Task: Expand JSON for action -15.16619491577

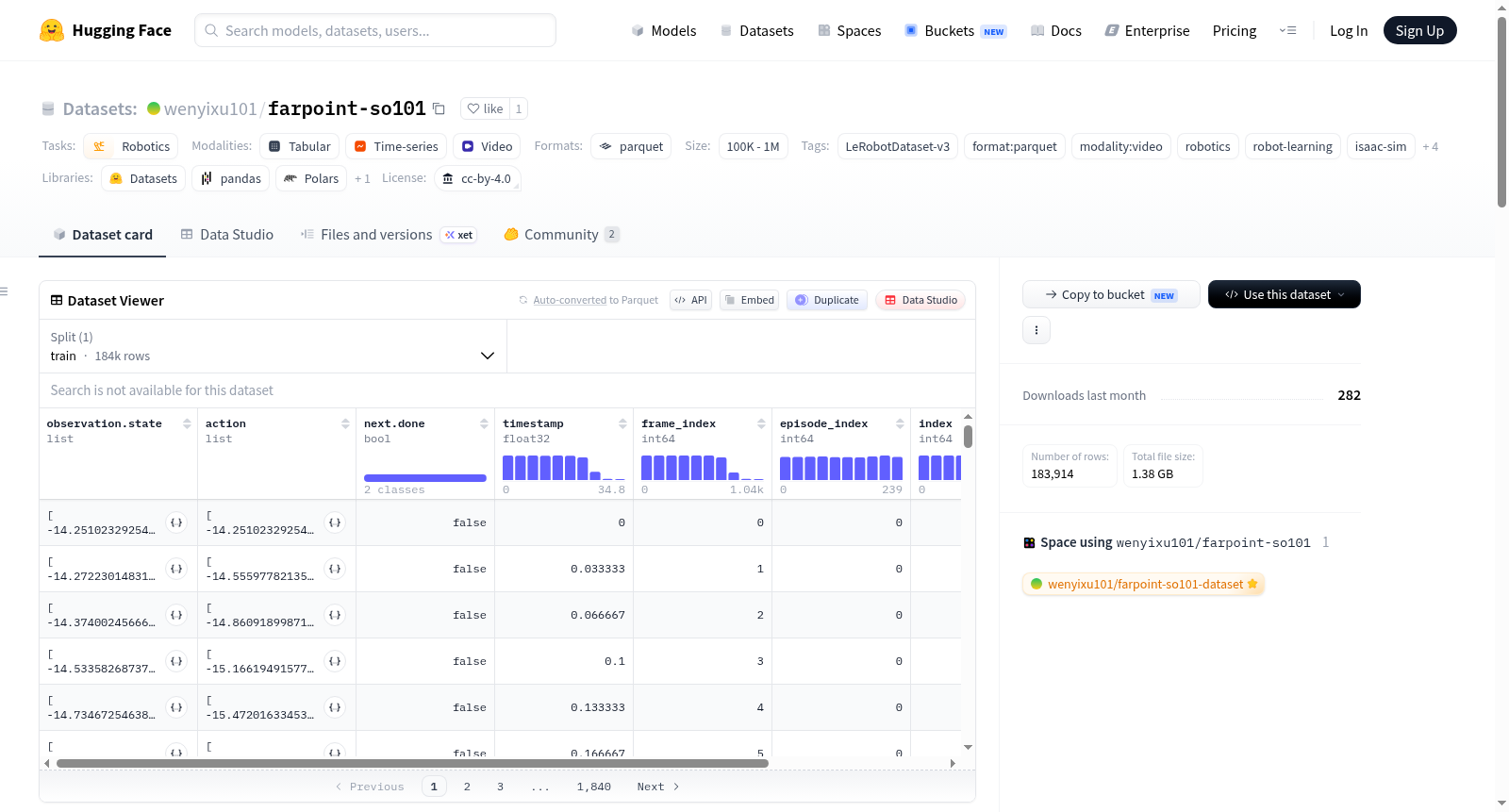Action: coord(335,661)
